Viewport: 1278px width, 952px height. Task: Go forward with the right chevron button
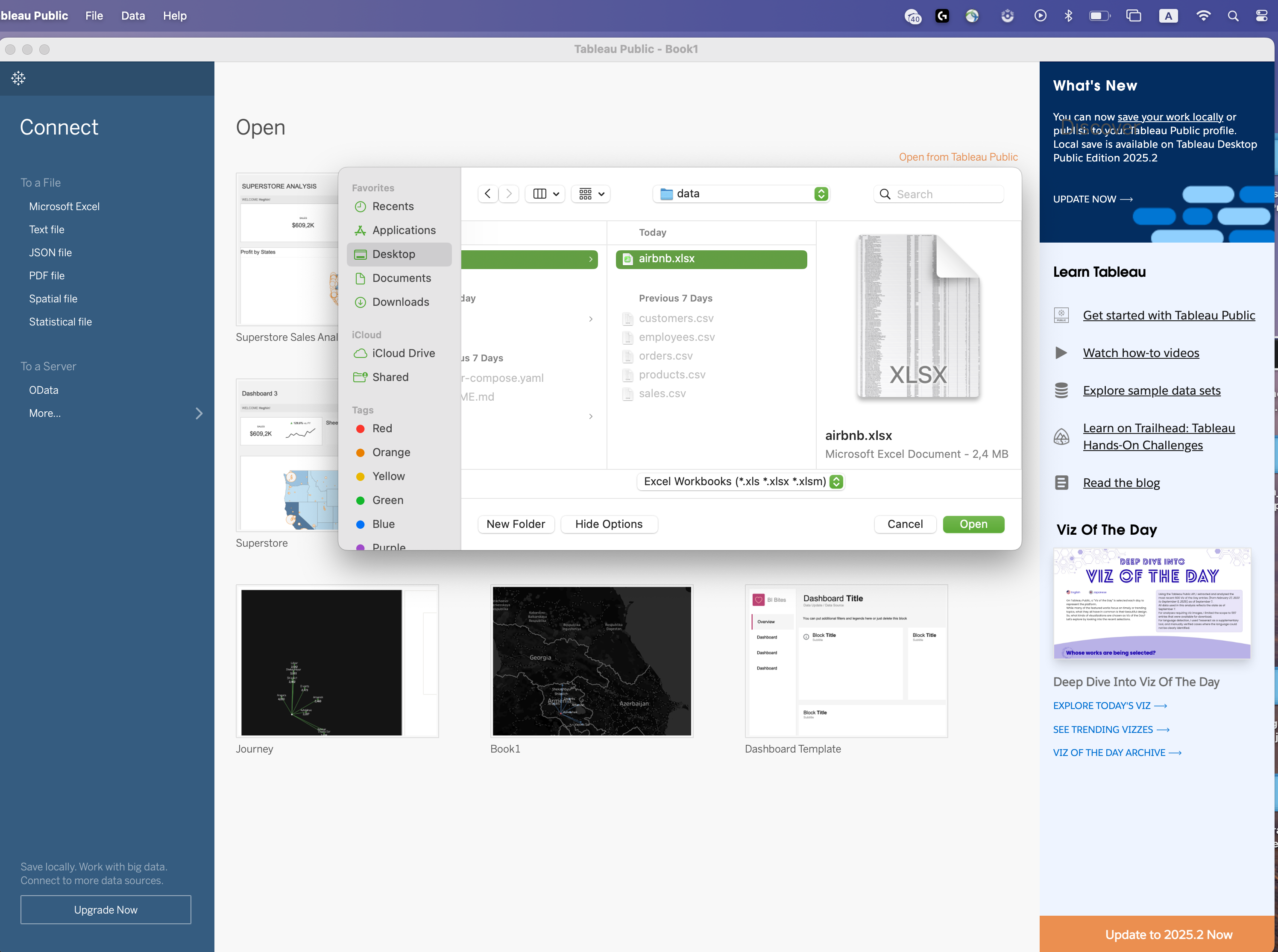pyautogui.click(x=509, y=193)
